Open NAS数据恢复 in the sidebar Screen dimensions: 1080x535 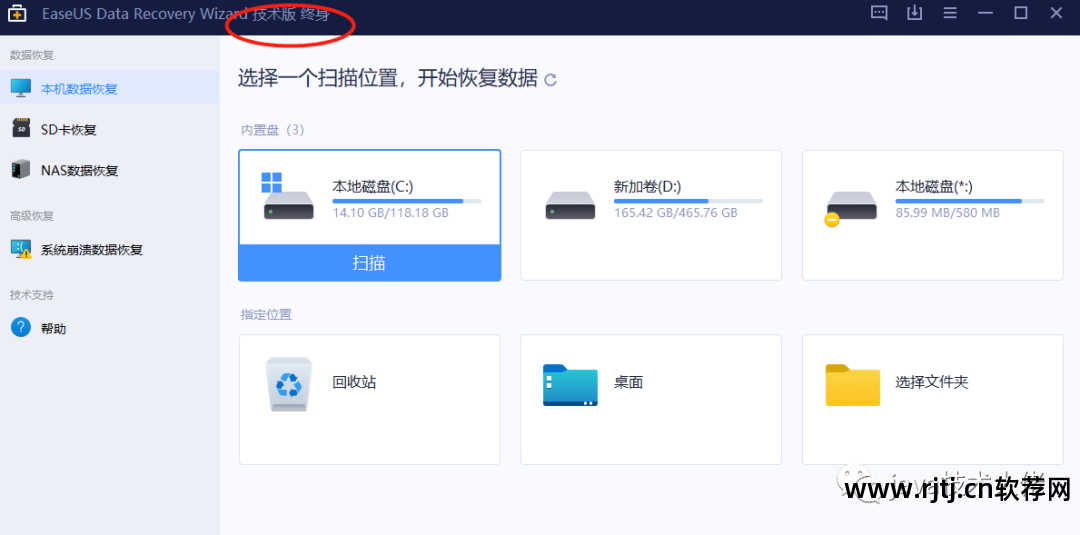click(x=110, y=169)
